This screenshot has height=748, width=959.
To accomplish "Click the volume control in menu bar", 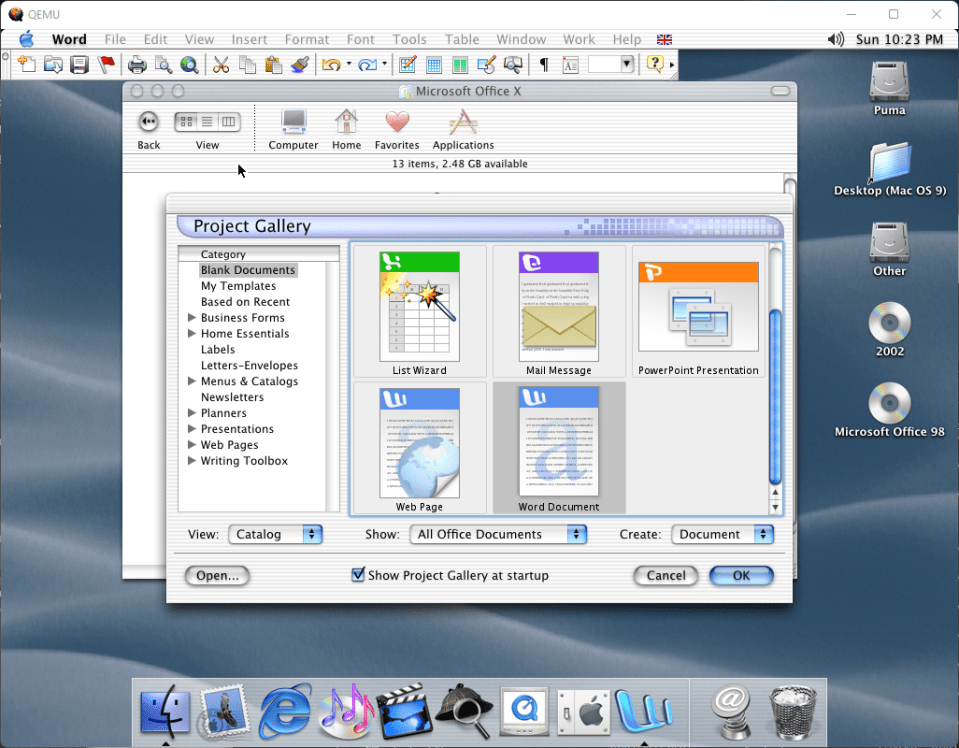I will coord(836,39).
